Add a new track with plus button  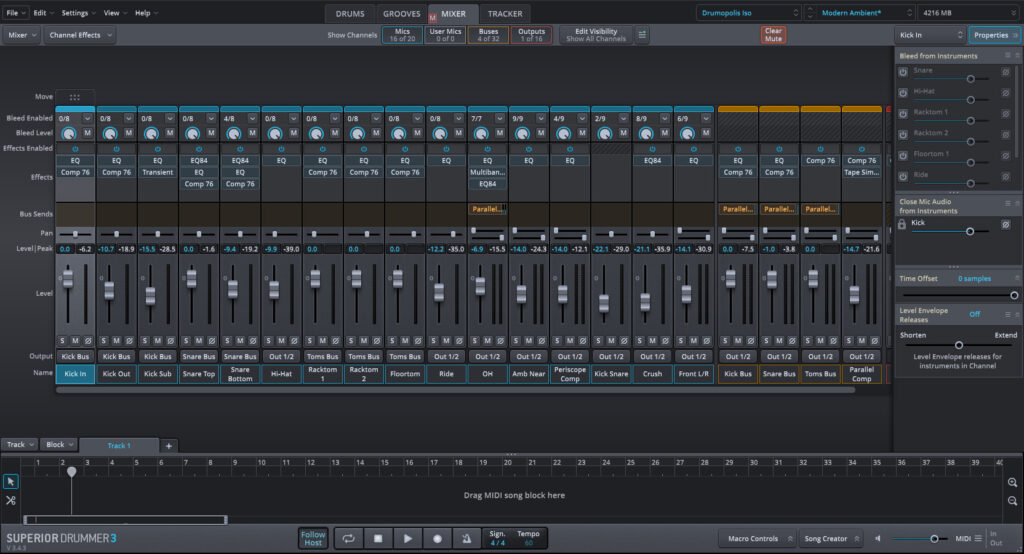[169, 445]
